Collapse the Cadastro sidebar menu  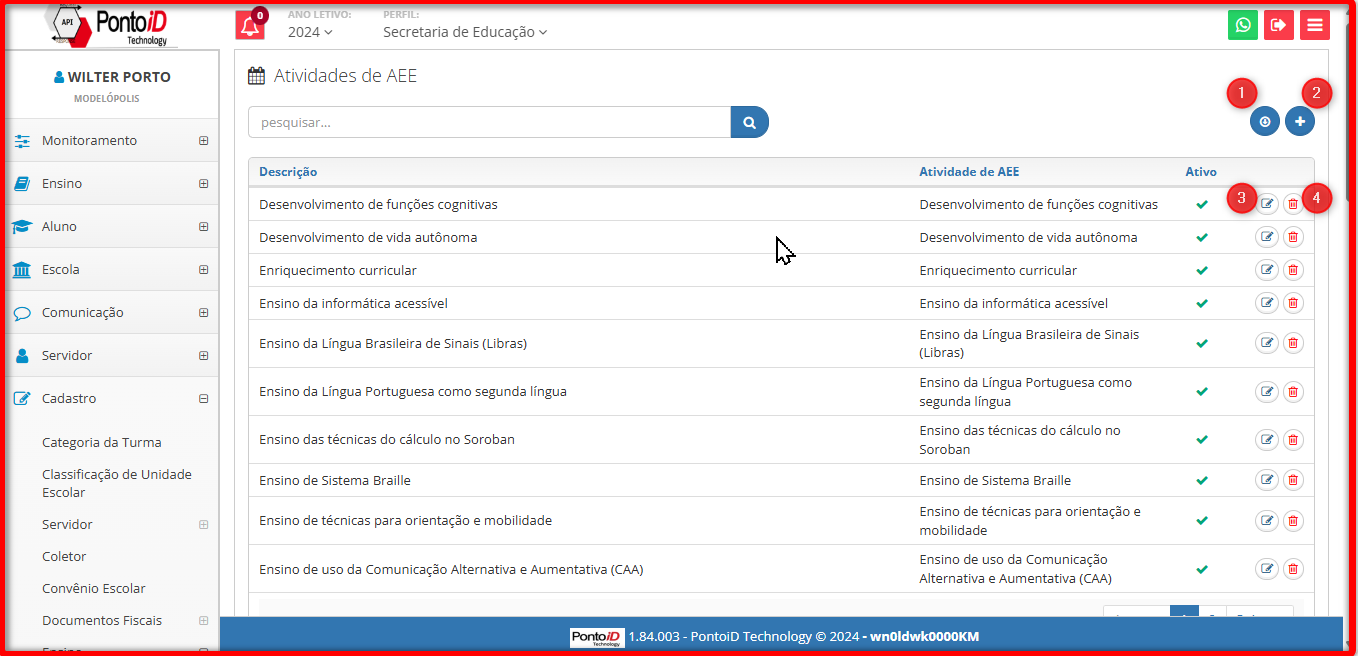tap(112, 399)
